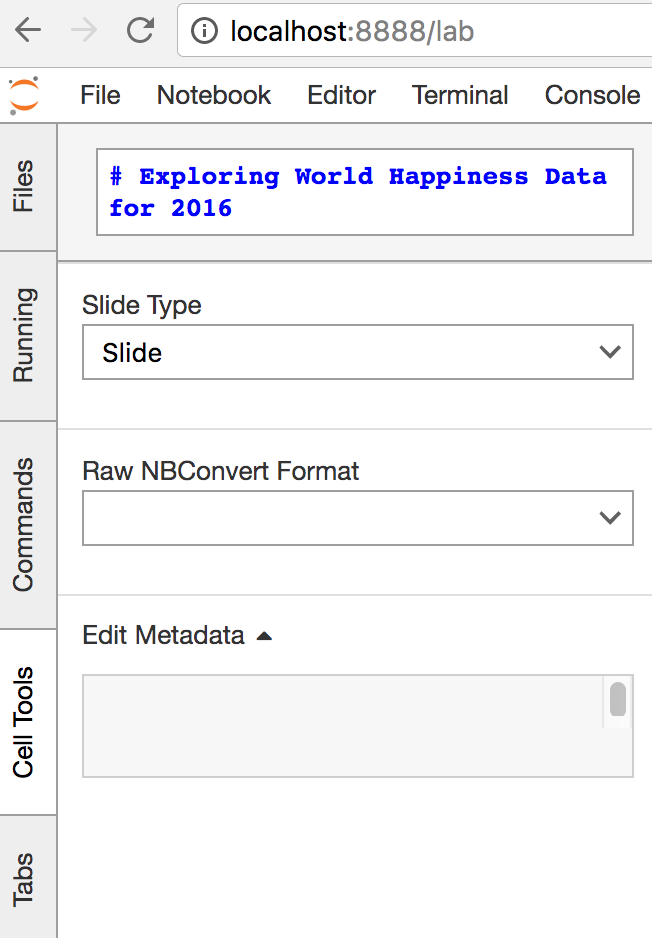Click the metadata editor scrollbar handle

(618, 699)
